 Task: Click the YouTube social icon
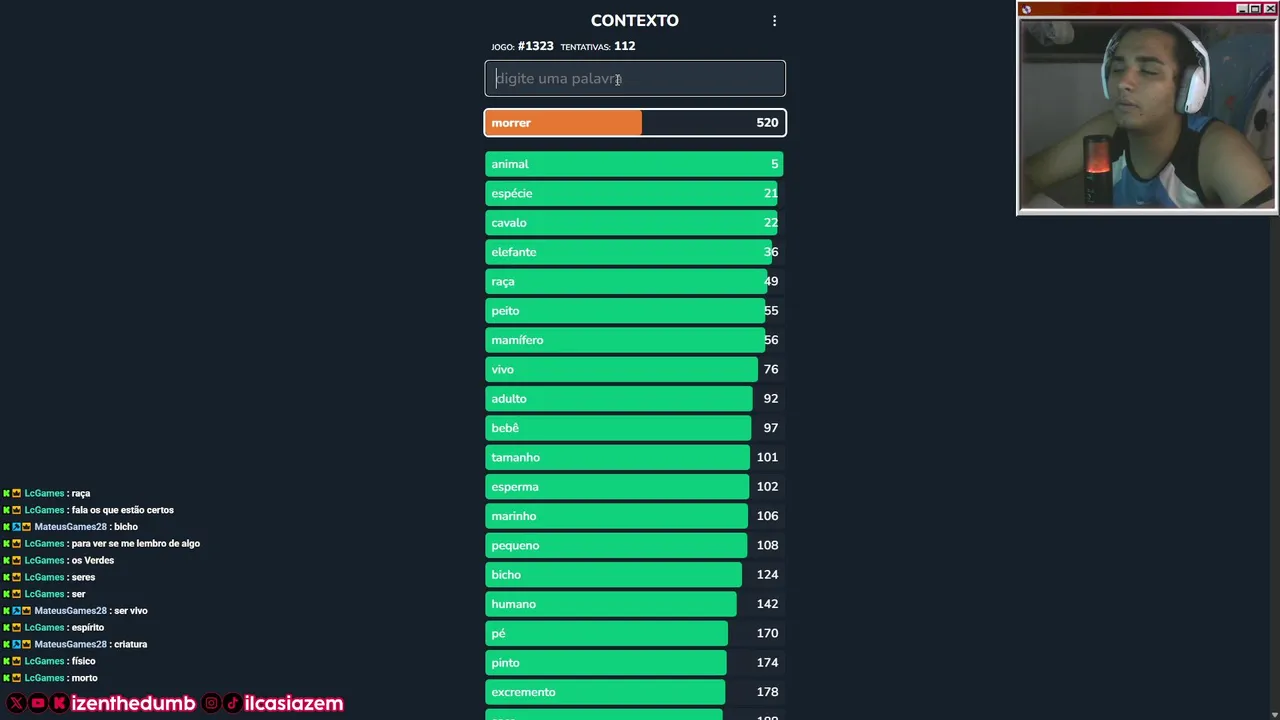click(x=38, y=703)
